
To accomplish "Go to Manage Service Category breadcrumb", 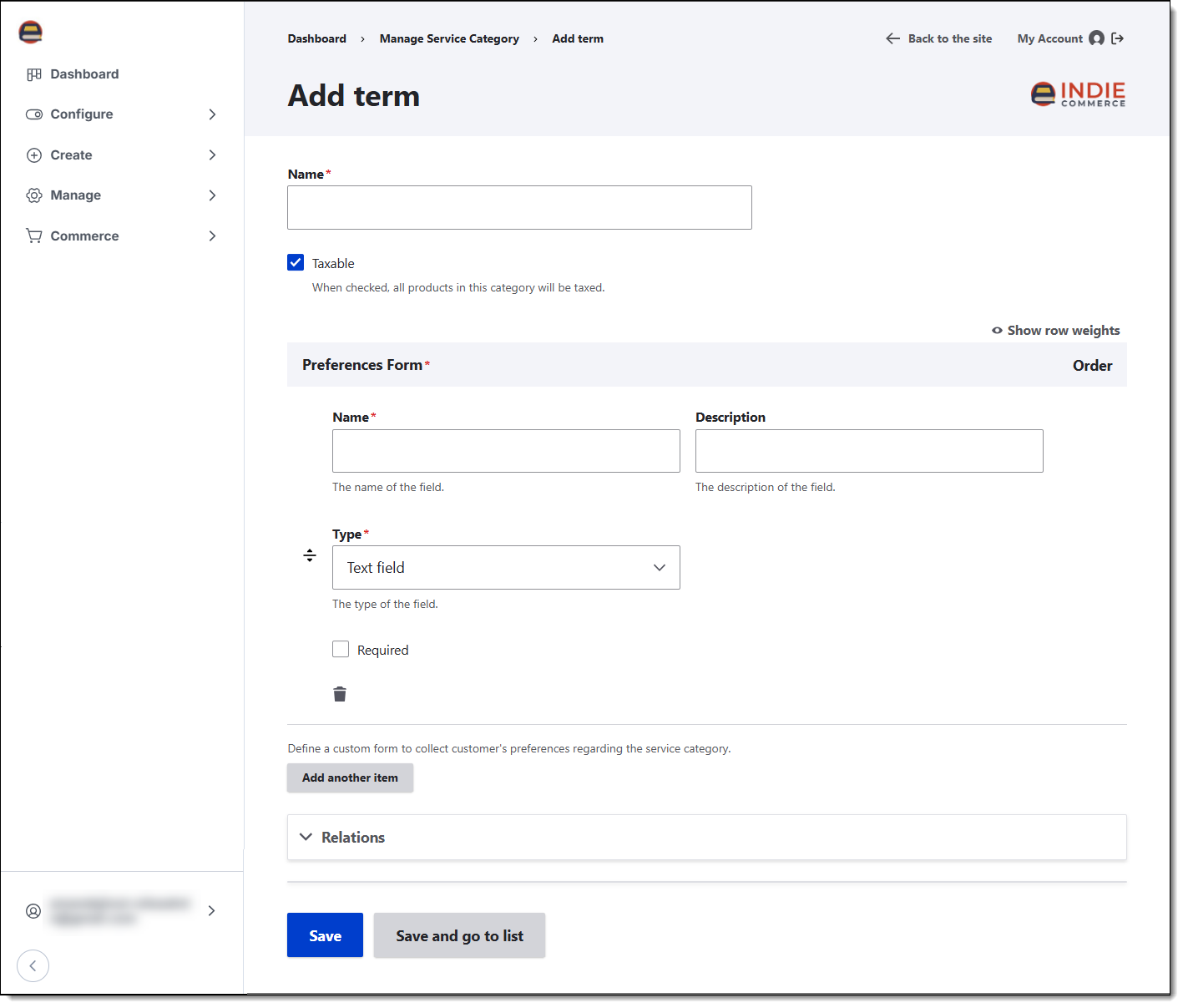I will [x=449, y=38].
